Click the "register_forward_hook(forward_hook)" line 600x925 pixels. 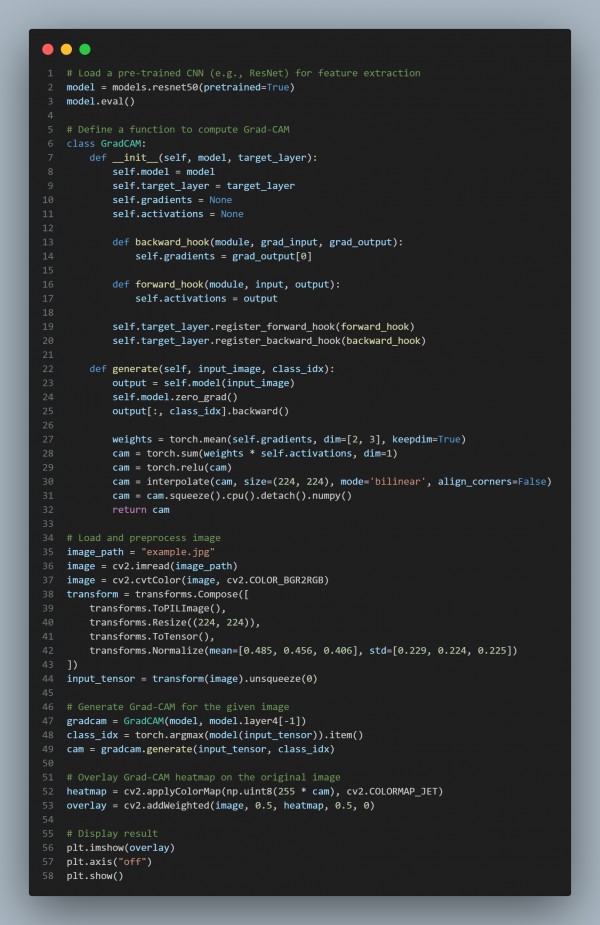click(x=264, y=327)
